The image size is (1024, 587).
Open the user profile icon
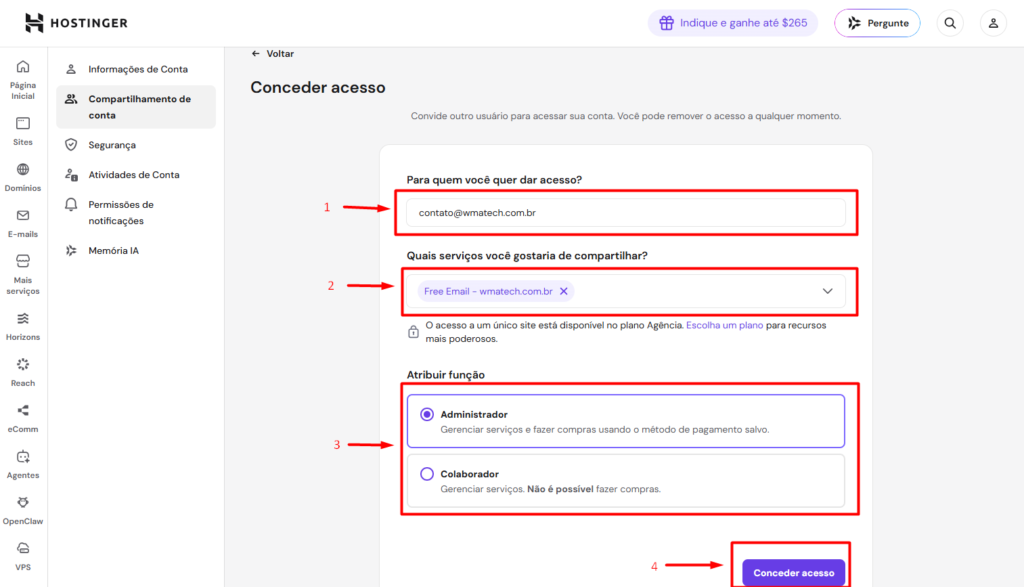(x=993, y=23)
